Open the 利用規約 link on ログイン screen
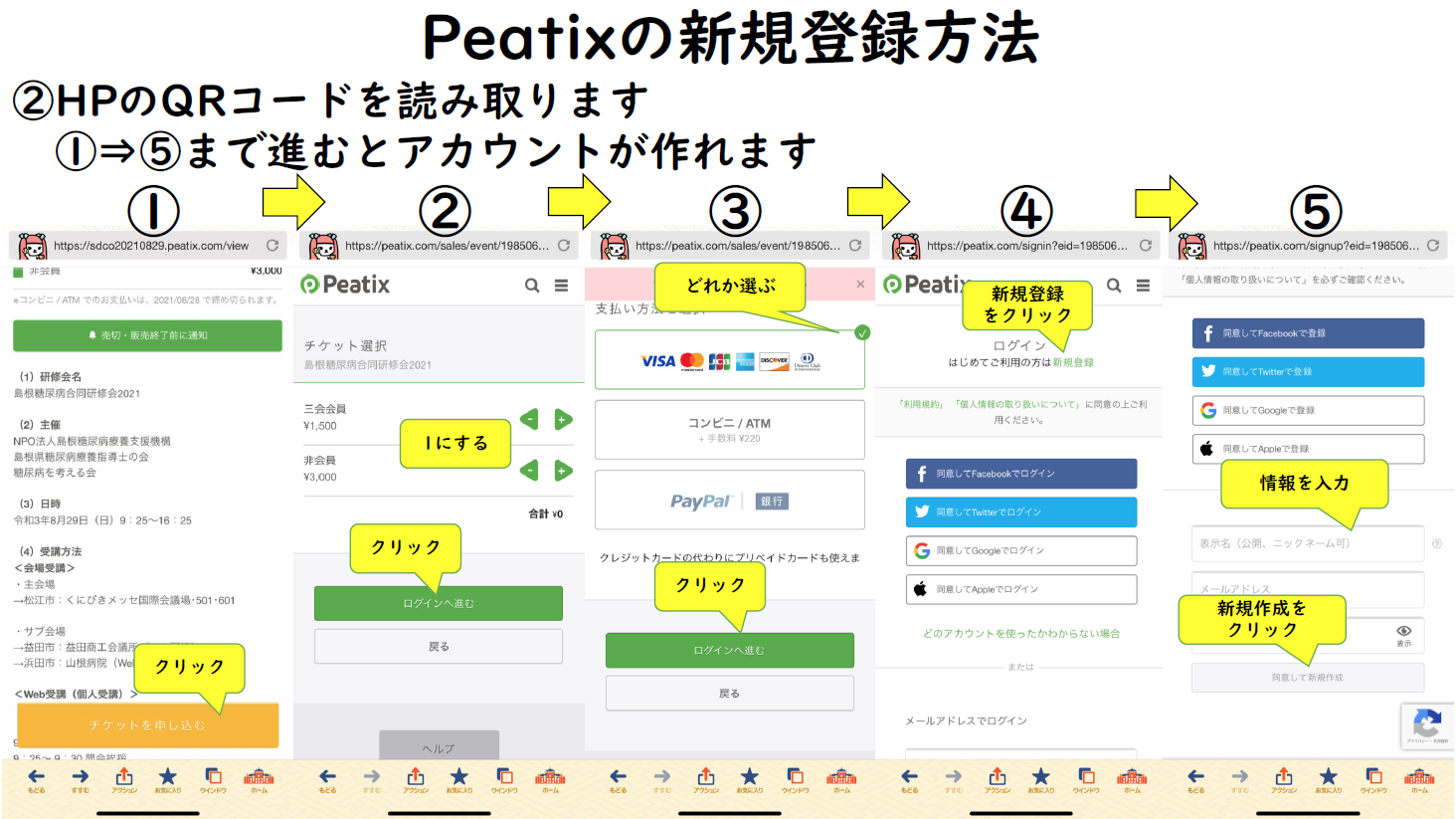This screenshot has height=819, width=1456. (921, 405)
